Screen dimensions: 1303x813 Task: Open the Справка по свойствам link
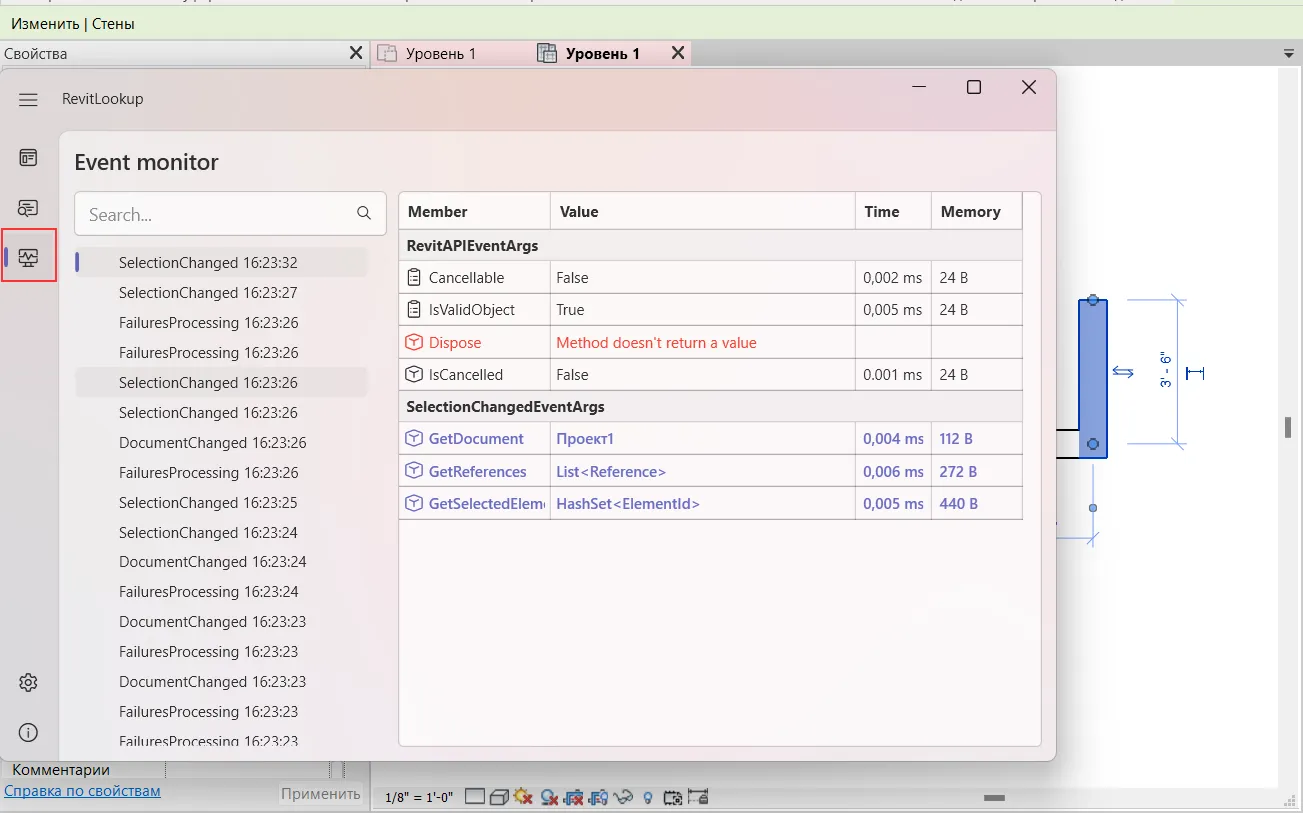(x=82, y=791)
